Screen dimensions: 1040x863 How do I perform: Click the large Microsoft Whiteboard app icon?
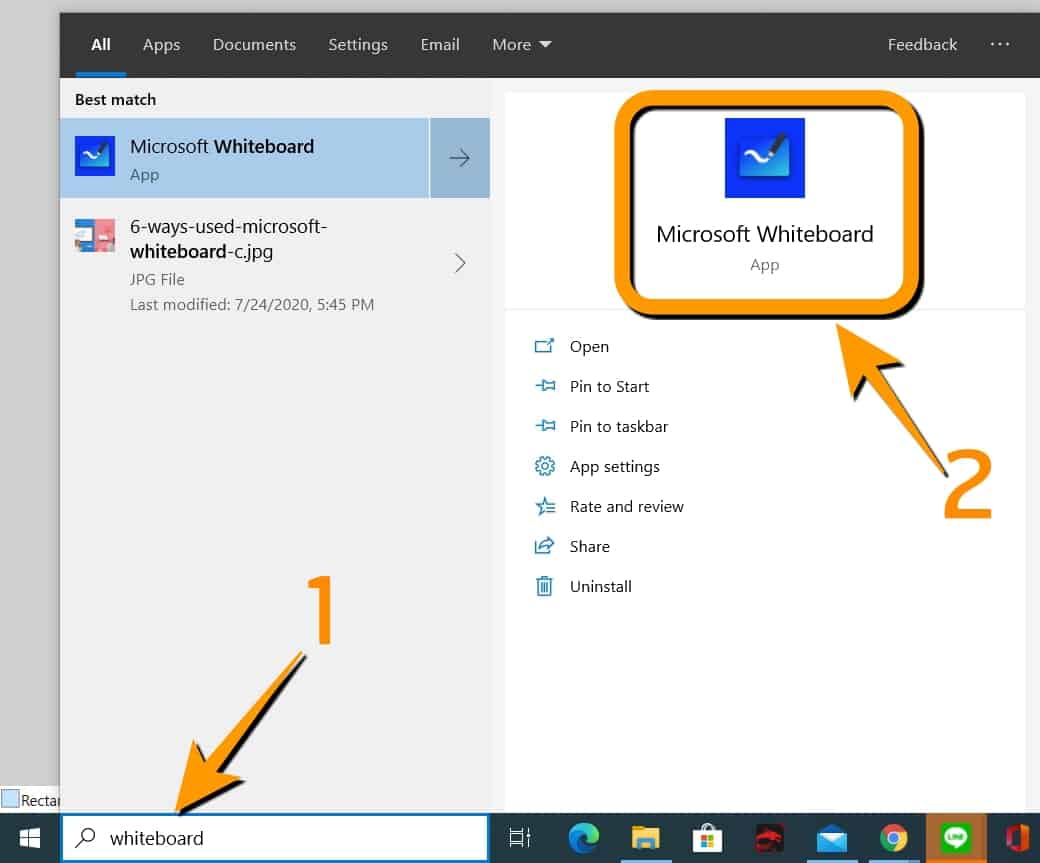tap(764, 158)
